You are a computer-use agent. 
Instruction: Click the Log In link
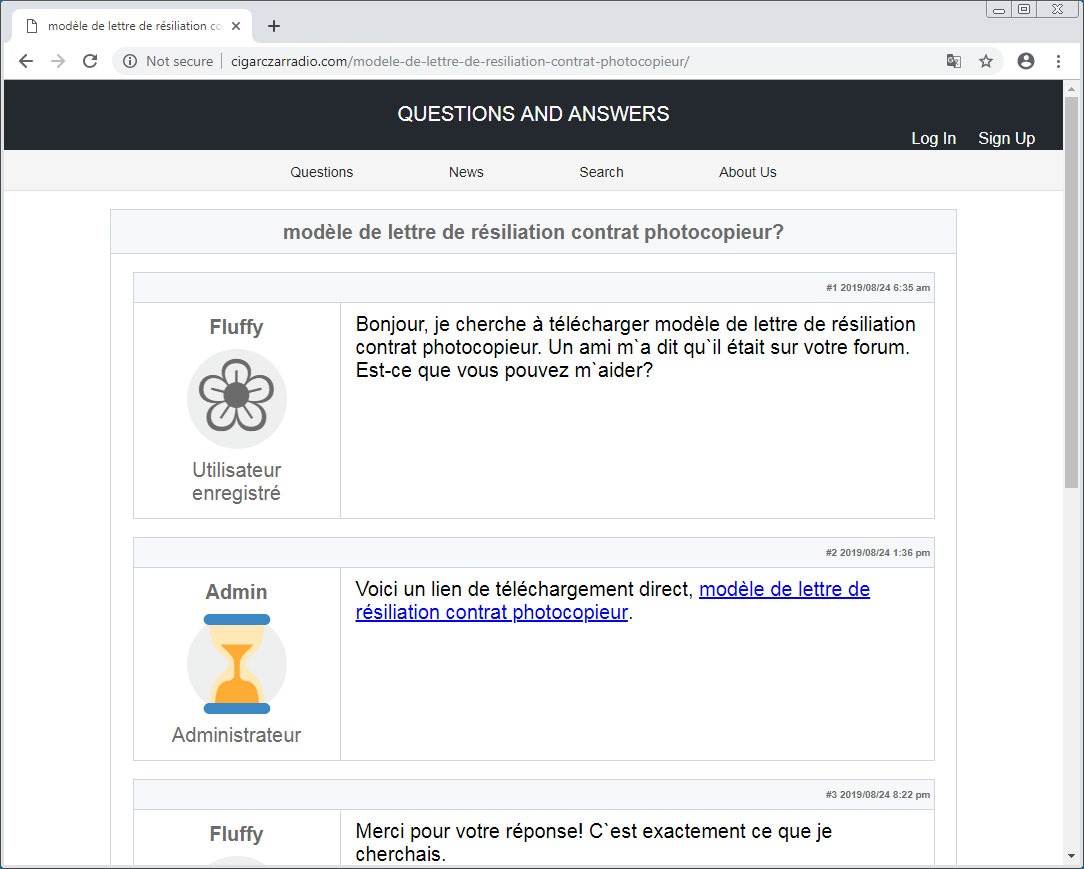[x=933, y=138]
